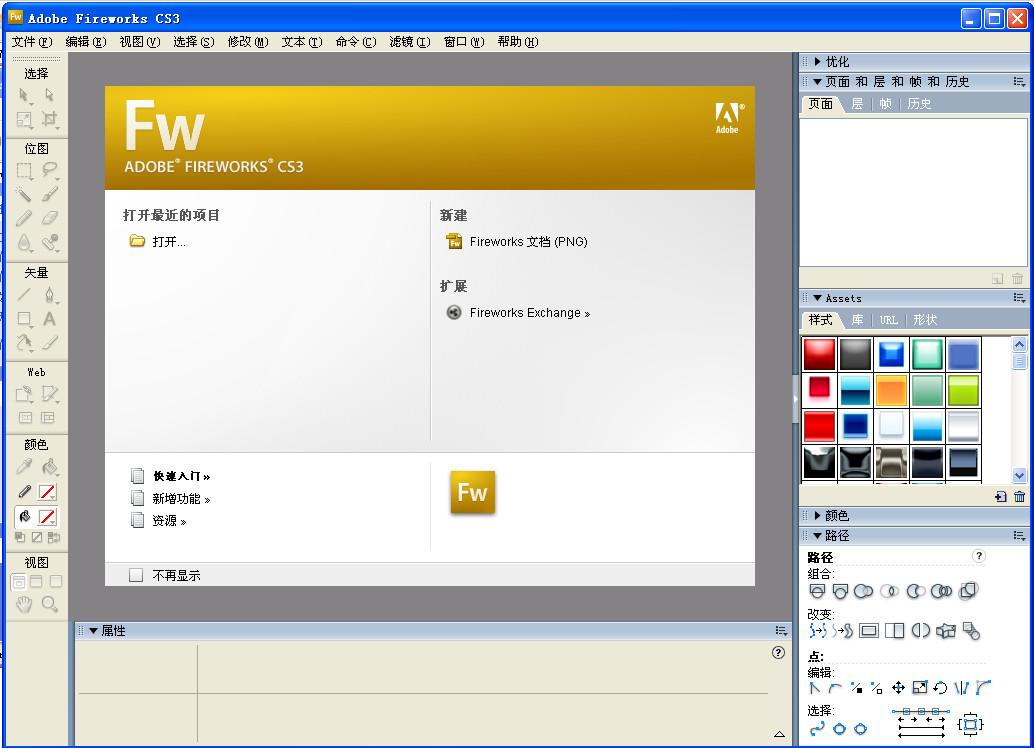1034x748 pixels.
Task: Click the Set default stroke/fill colors button
Action: (20, 537)
